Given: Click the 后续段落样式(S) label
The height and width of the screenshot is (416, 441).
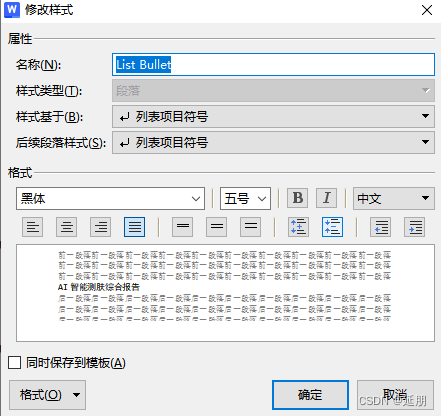Looking at the screenshot, I should [x=61, y=143].
